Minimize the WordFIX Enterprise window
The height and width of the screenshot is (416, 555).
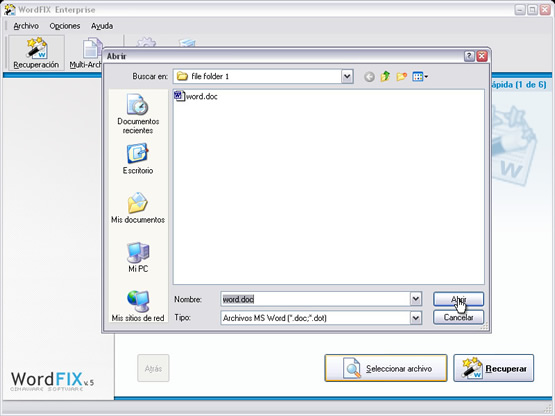click(520, 10)
